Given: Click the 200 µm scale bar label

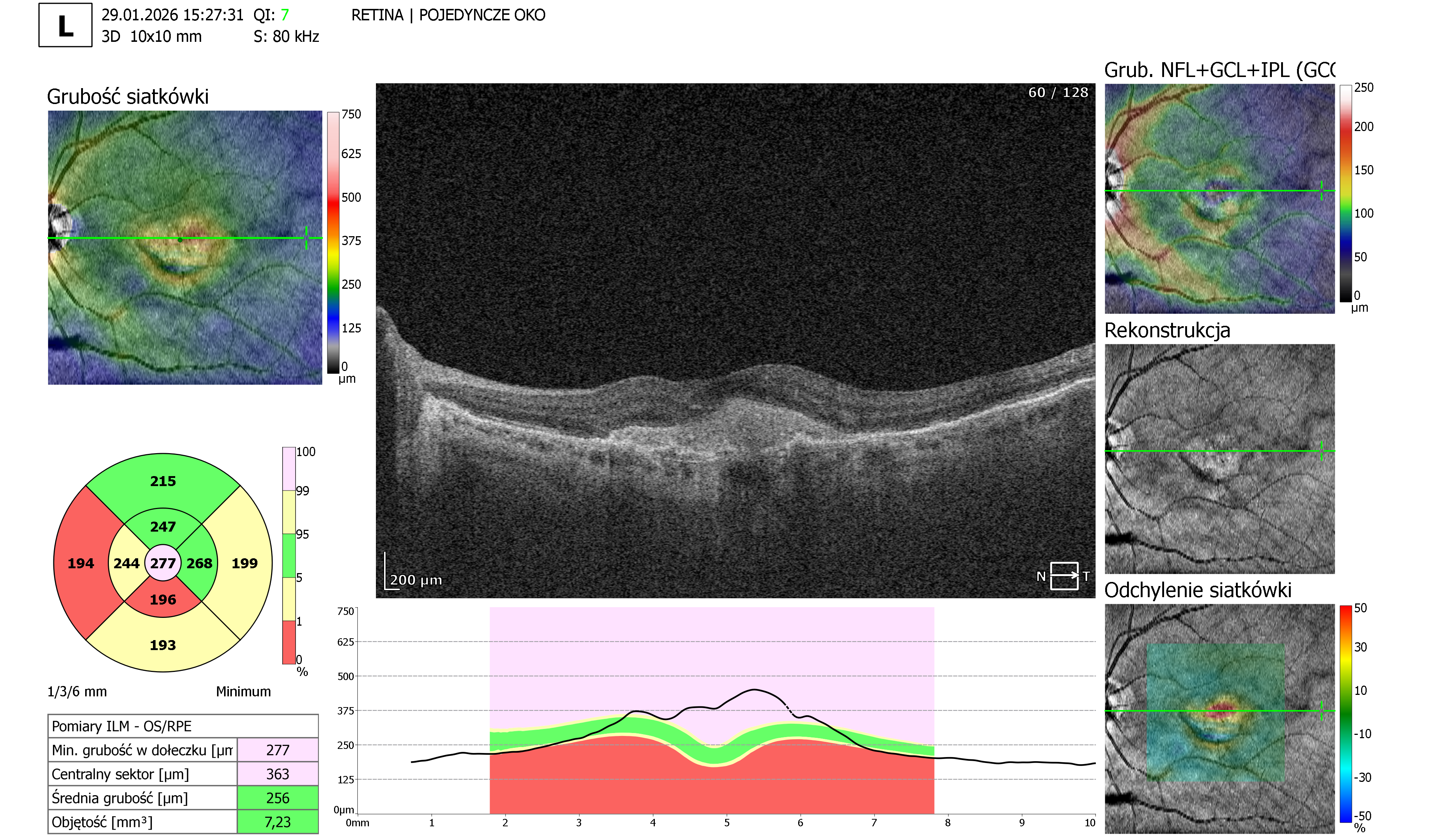Looking at the screenshot, I should pyautogui.click(x=416, y=580).
